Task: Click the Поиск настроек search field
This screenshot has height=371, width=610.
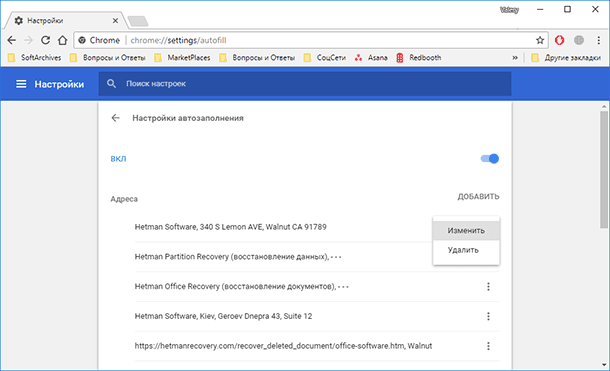Action: (305, 84)
